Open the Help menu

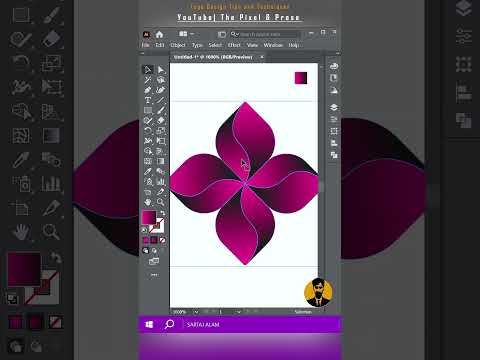[293, 45]
